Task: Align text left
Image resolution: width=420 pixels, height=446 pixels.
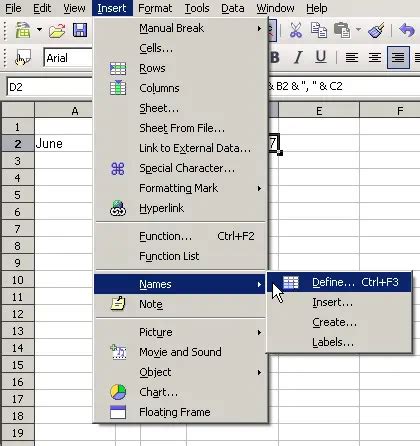Action: [x=352, y=58]
